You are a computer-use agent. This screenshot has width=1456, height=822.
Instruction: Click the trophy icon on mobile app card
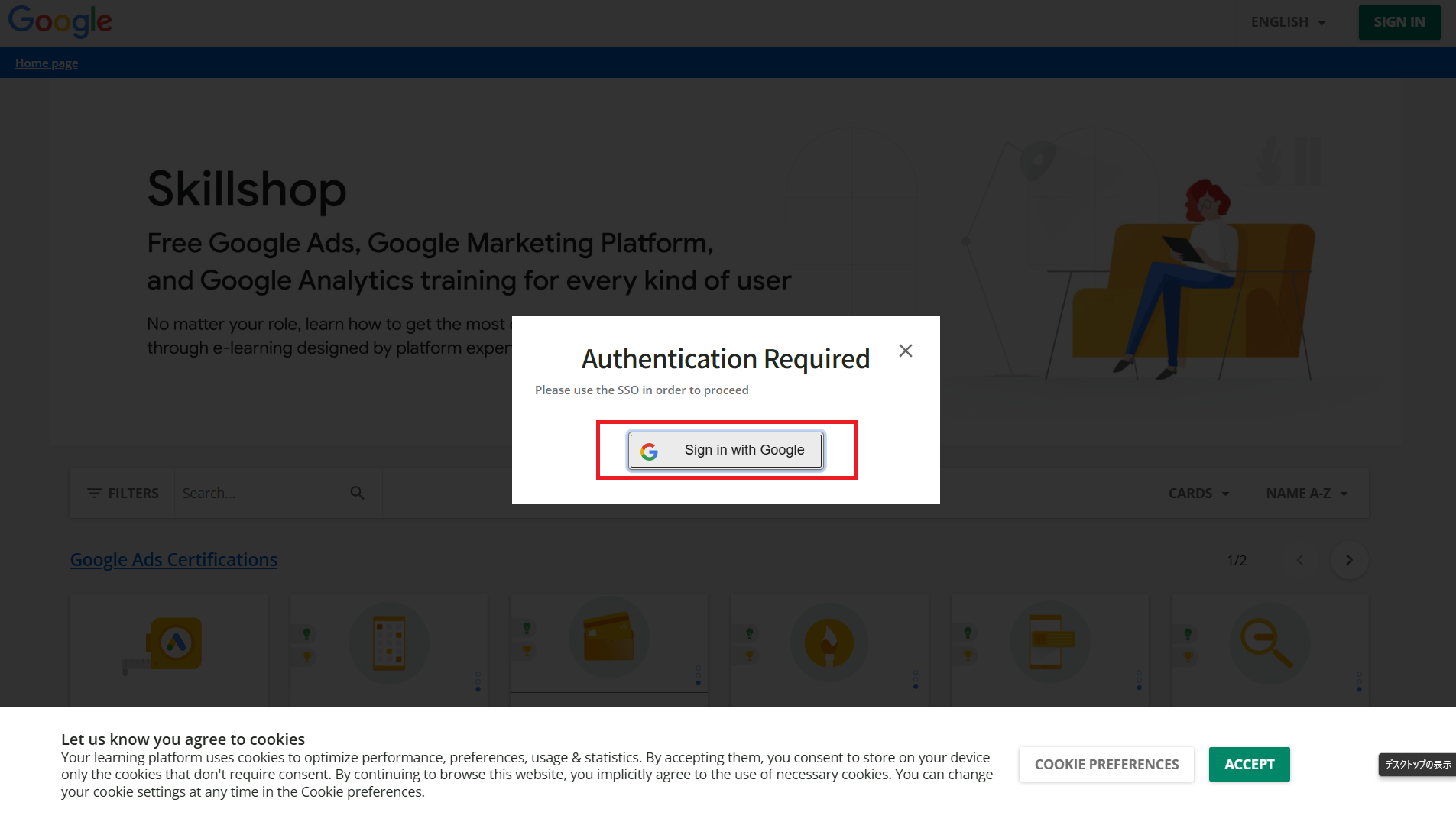(306, 656)
